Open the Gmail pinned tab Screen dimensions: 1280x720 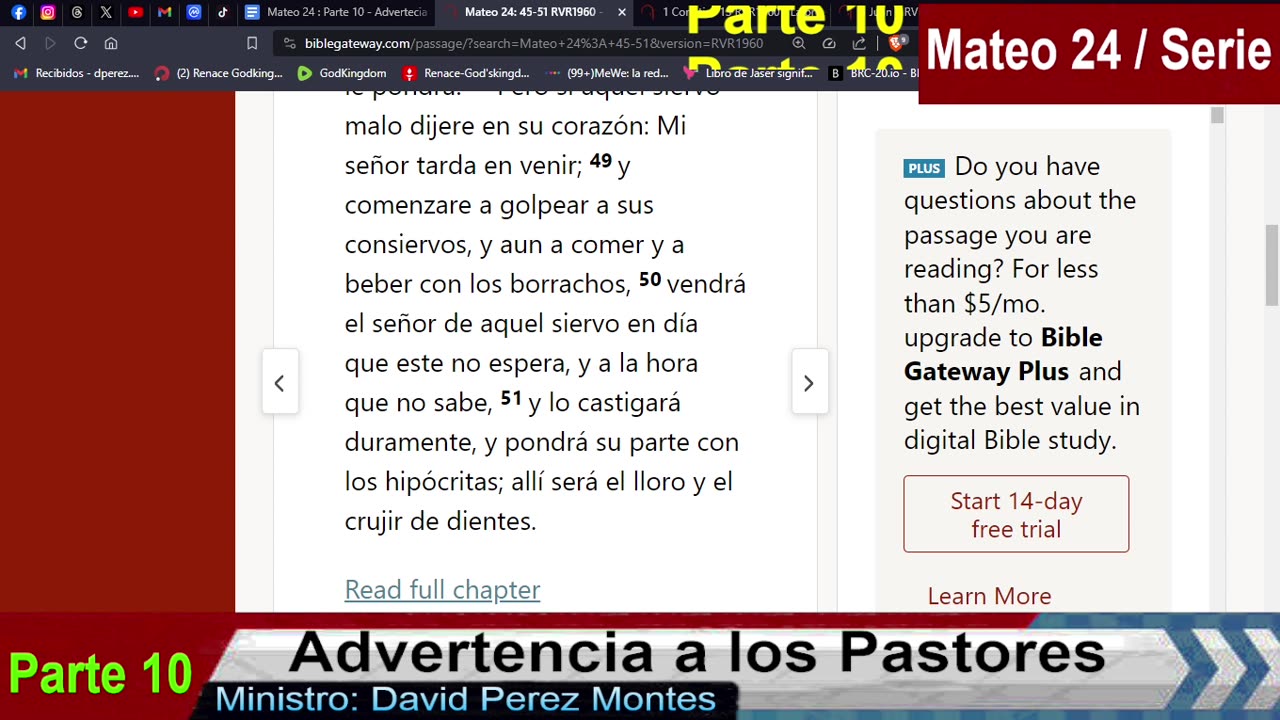pyautogui.click(x=165, y=13)
